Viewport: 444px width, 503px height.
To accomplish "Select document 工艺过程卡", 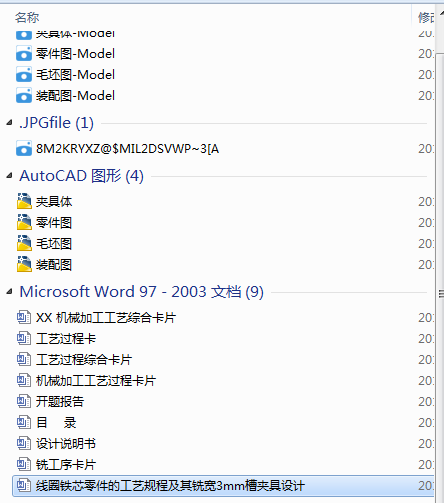I will (66, 338).
